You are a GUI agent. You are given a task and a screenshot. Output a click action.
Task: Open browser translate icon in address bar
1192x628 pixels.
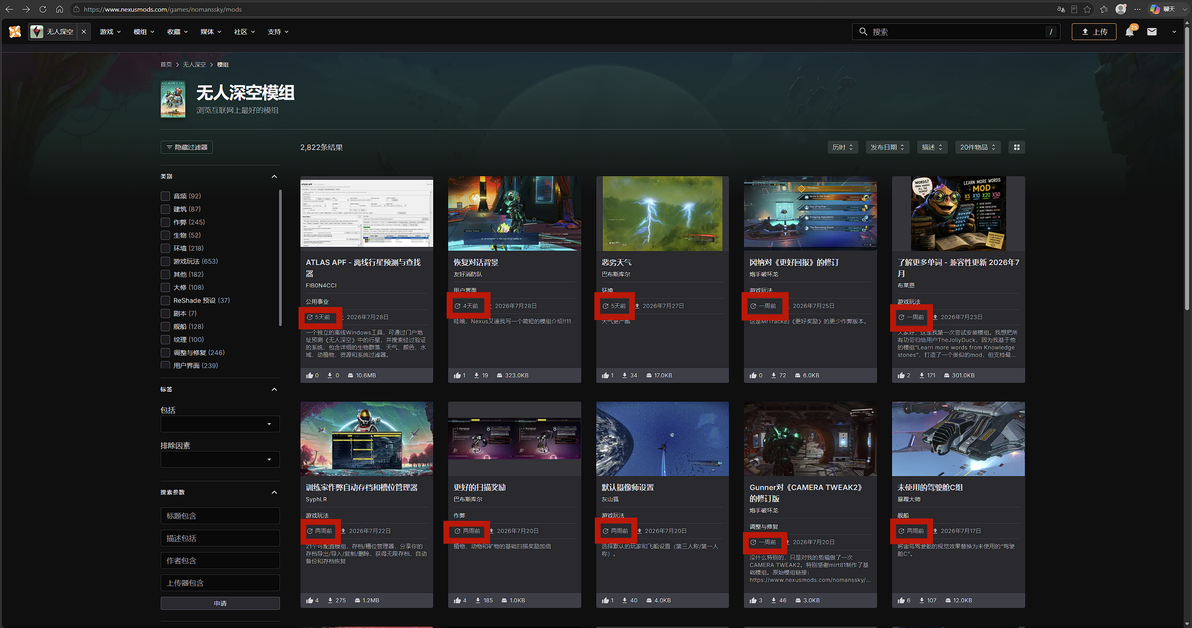pos(1060,9)
